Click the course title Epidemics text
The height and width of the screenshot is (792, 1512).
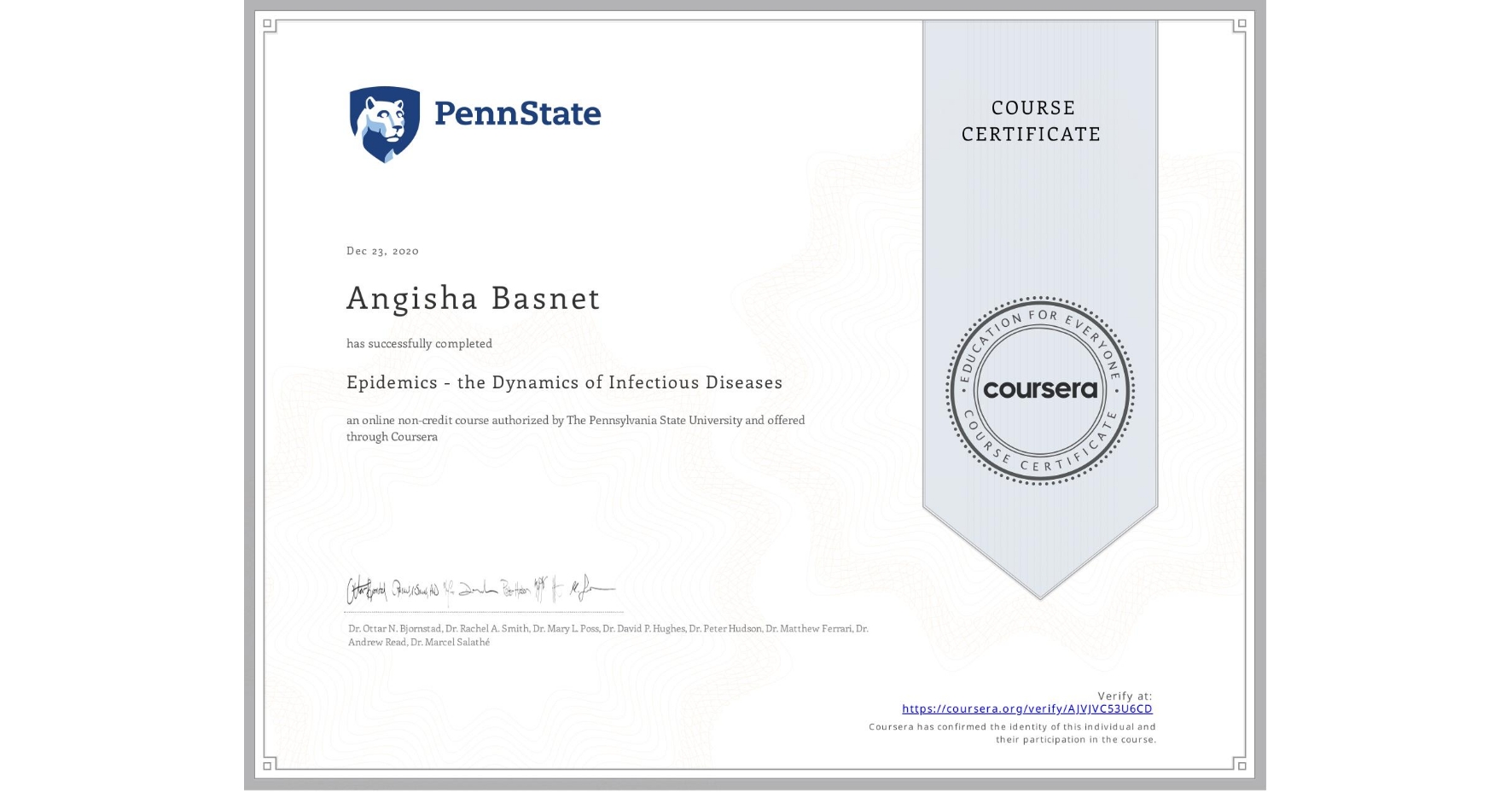pyautogui.click(x=564, y=382)
